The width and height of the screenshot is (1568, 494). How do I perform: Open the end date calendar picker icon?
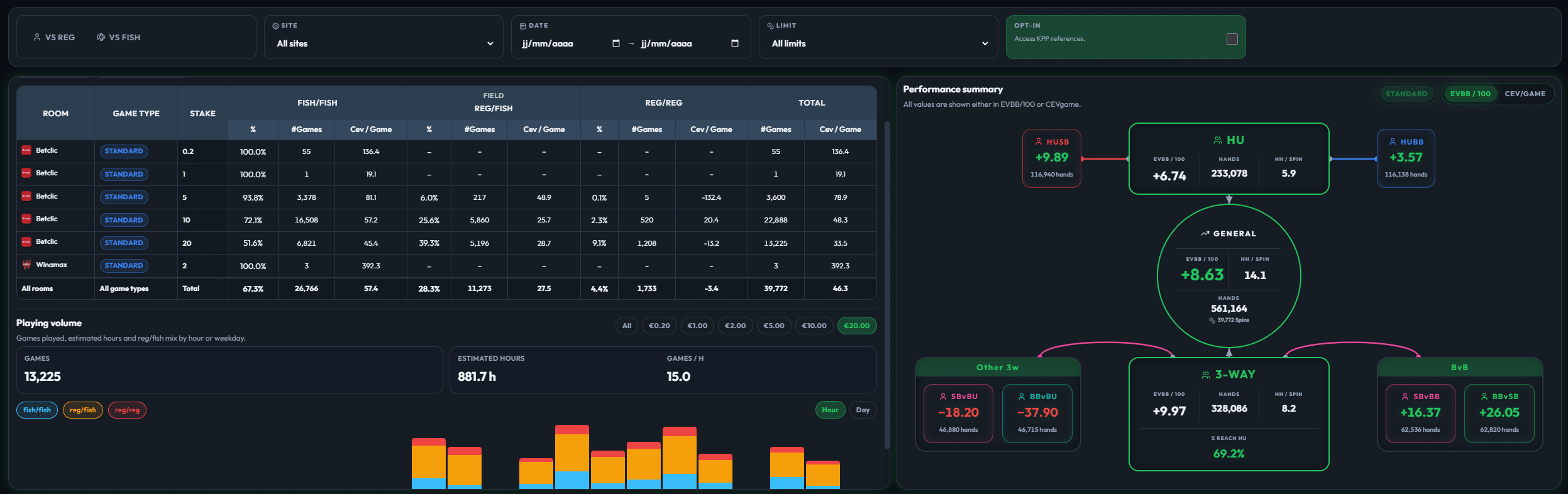pyautogui.click(x=735, y=43)
